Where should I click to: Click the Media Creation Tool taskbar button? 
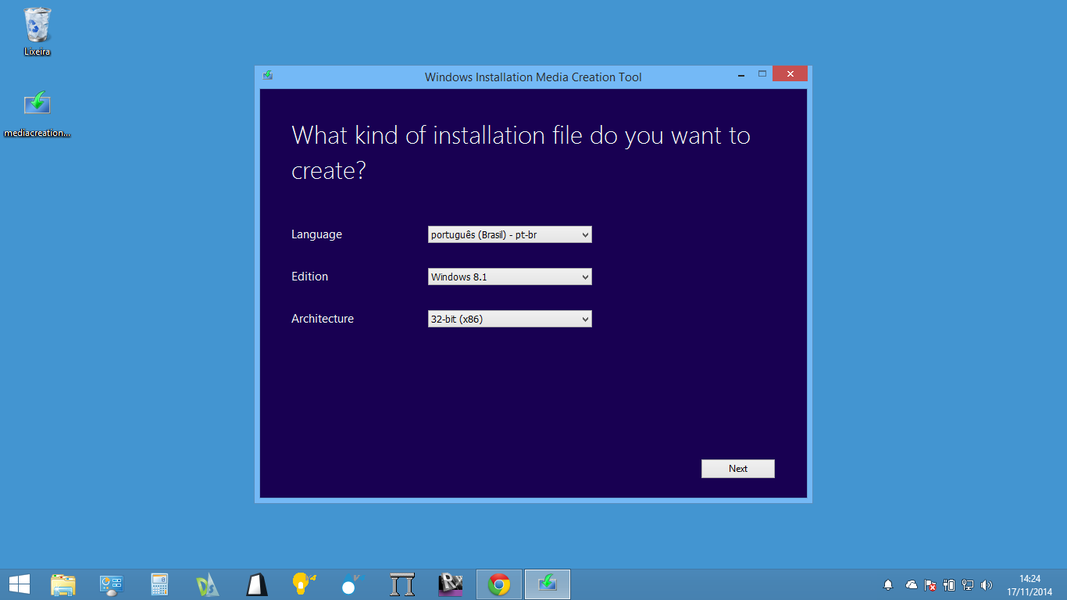coord(547,585)
